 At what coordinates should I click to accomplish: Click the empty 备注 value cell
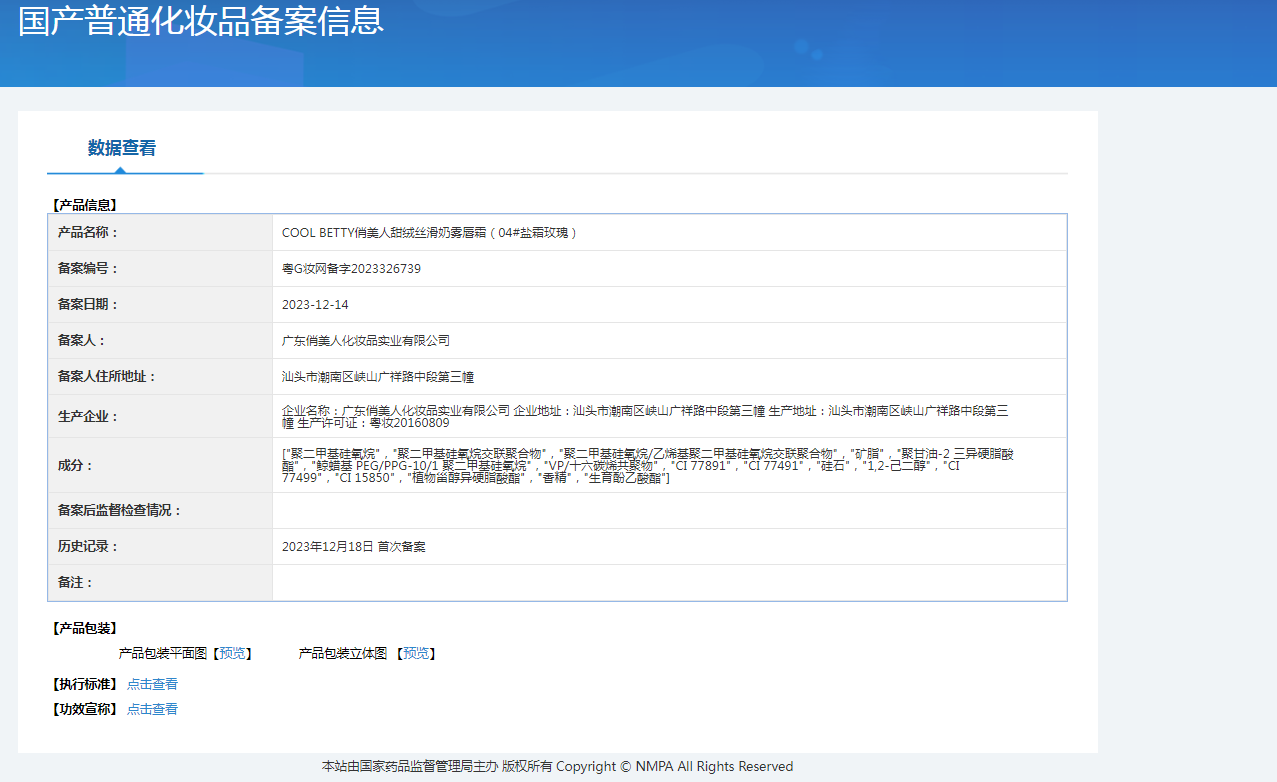tap(668, 583)
